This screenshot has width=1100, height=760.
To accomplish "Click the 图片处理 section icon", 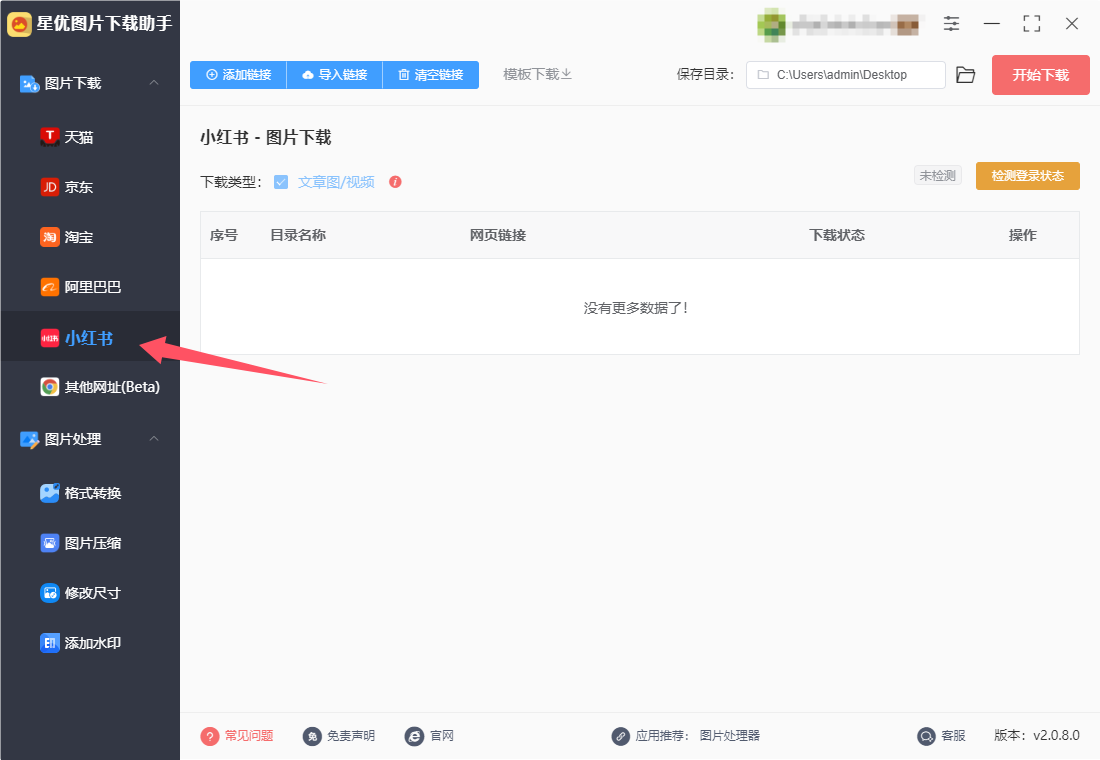I will coord(29,440).
